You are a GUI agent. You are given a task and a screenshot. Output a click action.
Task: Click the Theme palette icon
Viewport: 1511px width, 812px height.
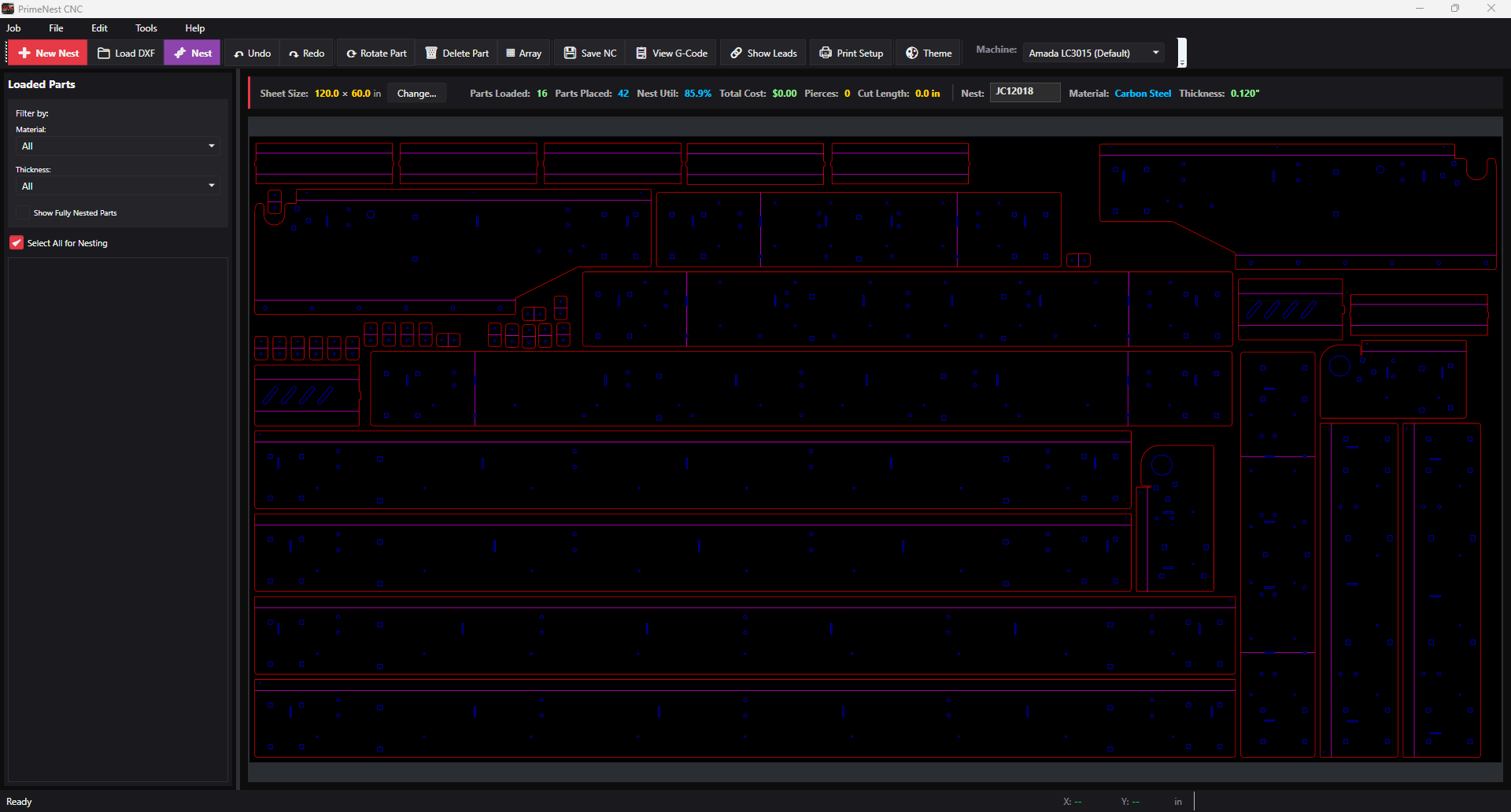912,53
